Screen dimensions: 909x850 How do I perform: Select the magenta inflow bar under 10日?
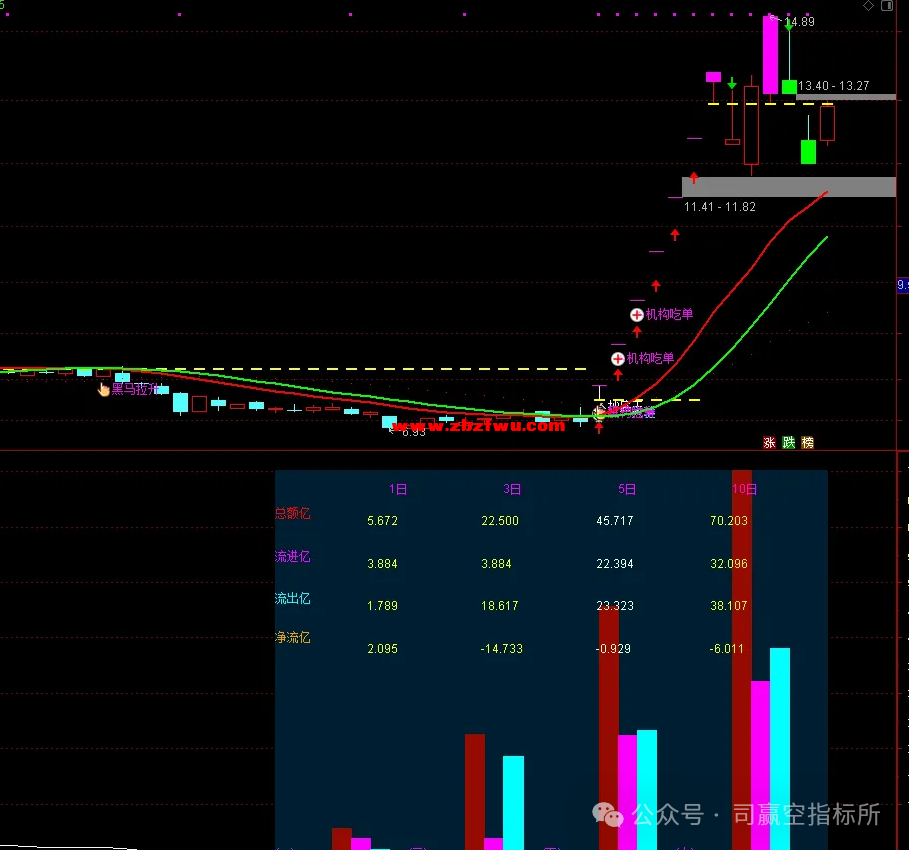coord(761,765)
